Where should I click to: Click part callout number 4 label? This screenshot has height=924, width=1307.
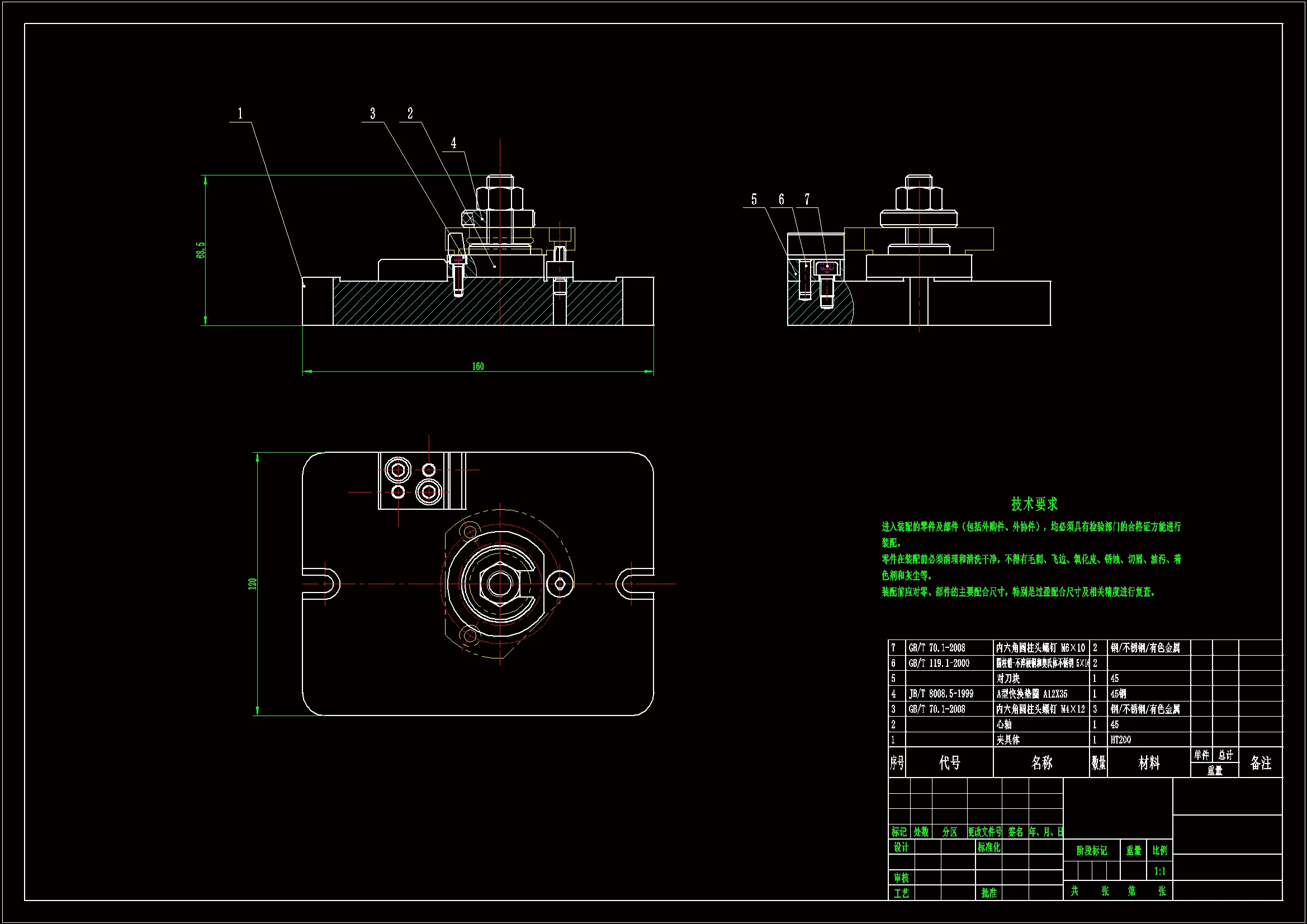pos(454,143)
